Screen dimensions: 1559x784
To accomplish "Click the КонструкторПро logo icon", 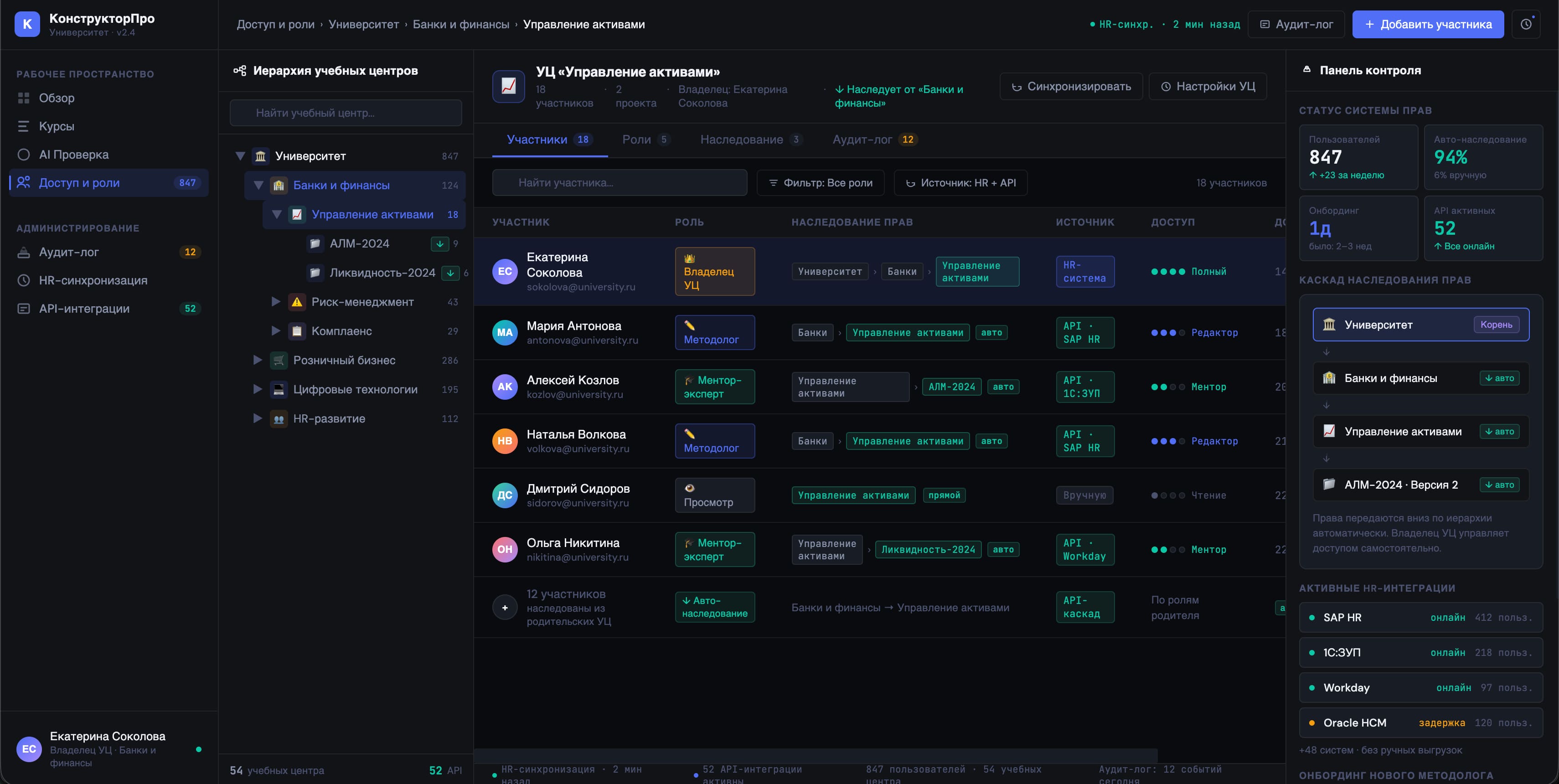I will [x=27, y=24].
